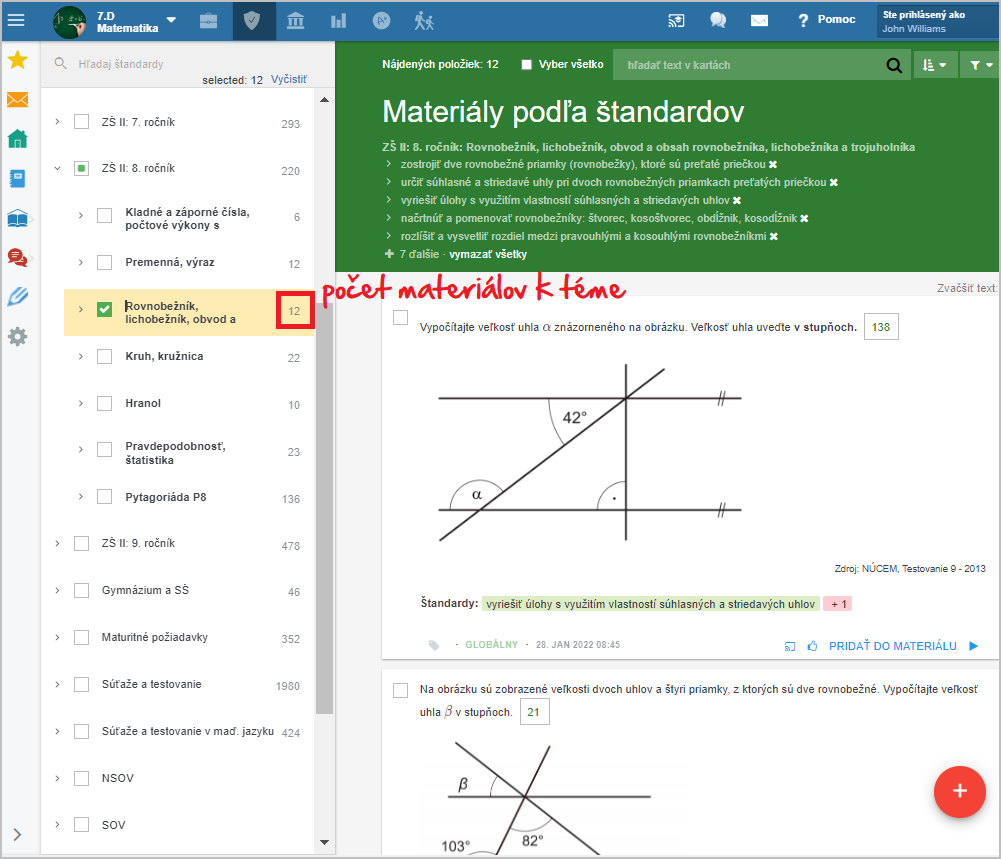Open the sort order dropdown
The image size is (1001, 859).
pos(935,65)
